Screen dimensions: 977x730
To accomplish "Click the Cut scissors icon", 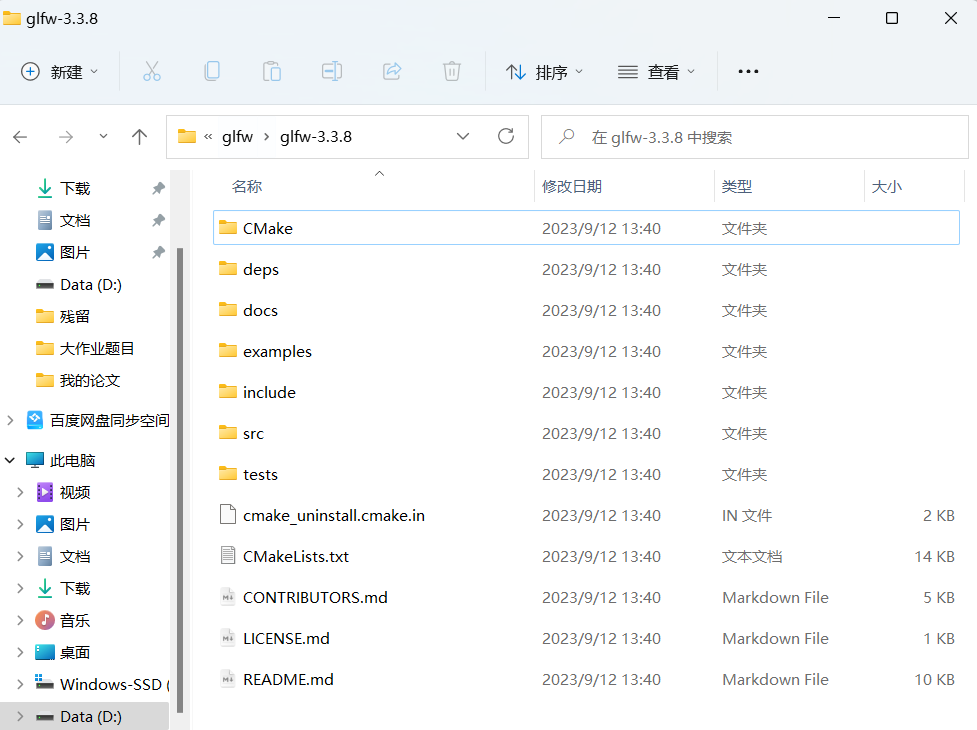I will pyautogui.click(x=151, y=72).
